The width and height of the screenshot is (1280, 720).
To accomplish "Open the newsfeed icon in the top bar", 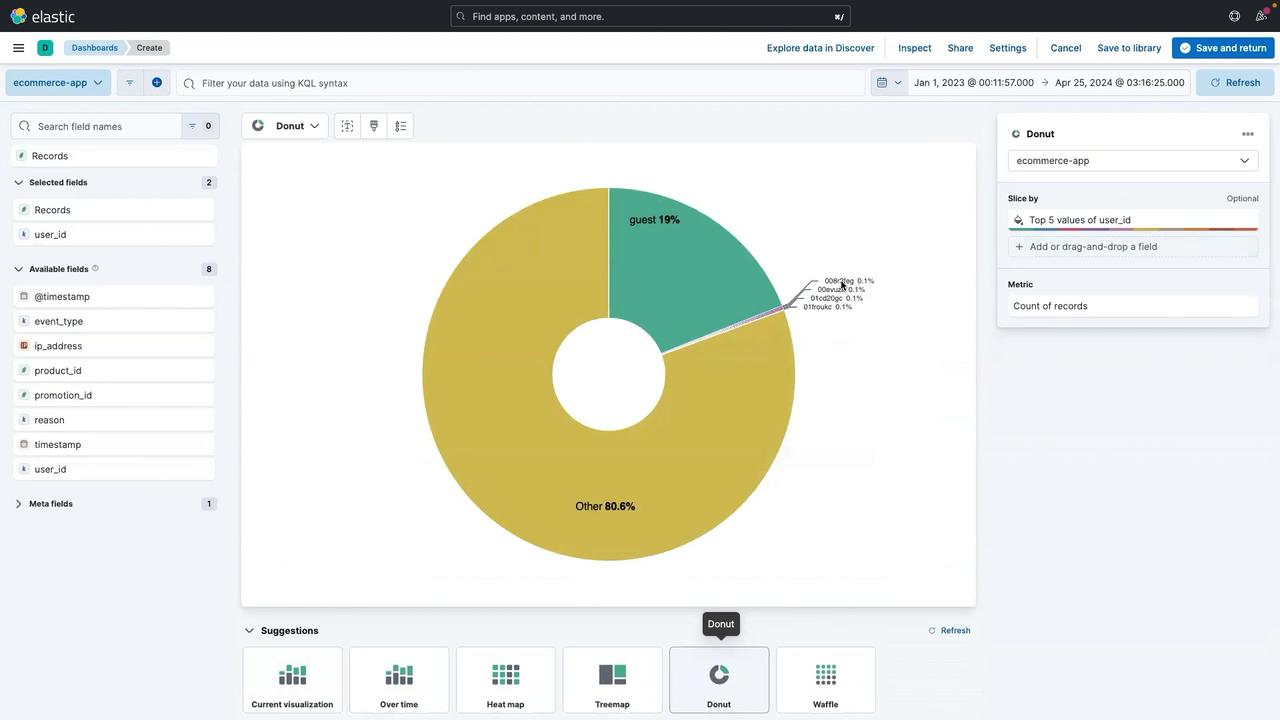I will [1261, 16].
